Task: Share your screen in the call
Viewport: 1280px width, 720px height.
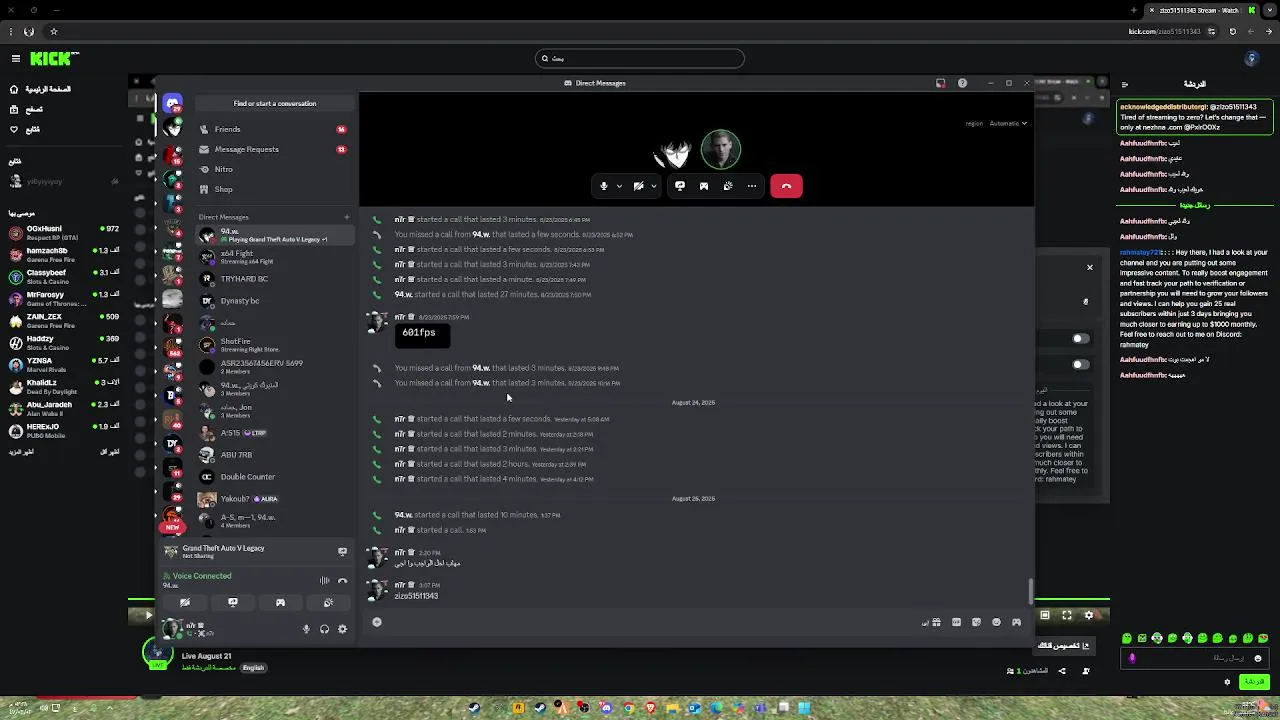Action: click(680, 186)
